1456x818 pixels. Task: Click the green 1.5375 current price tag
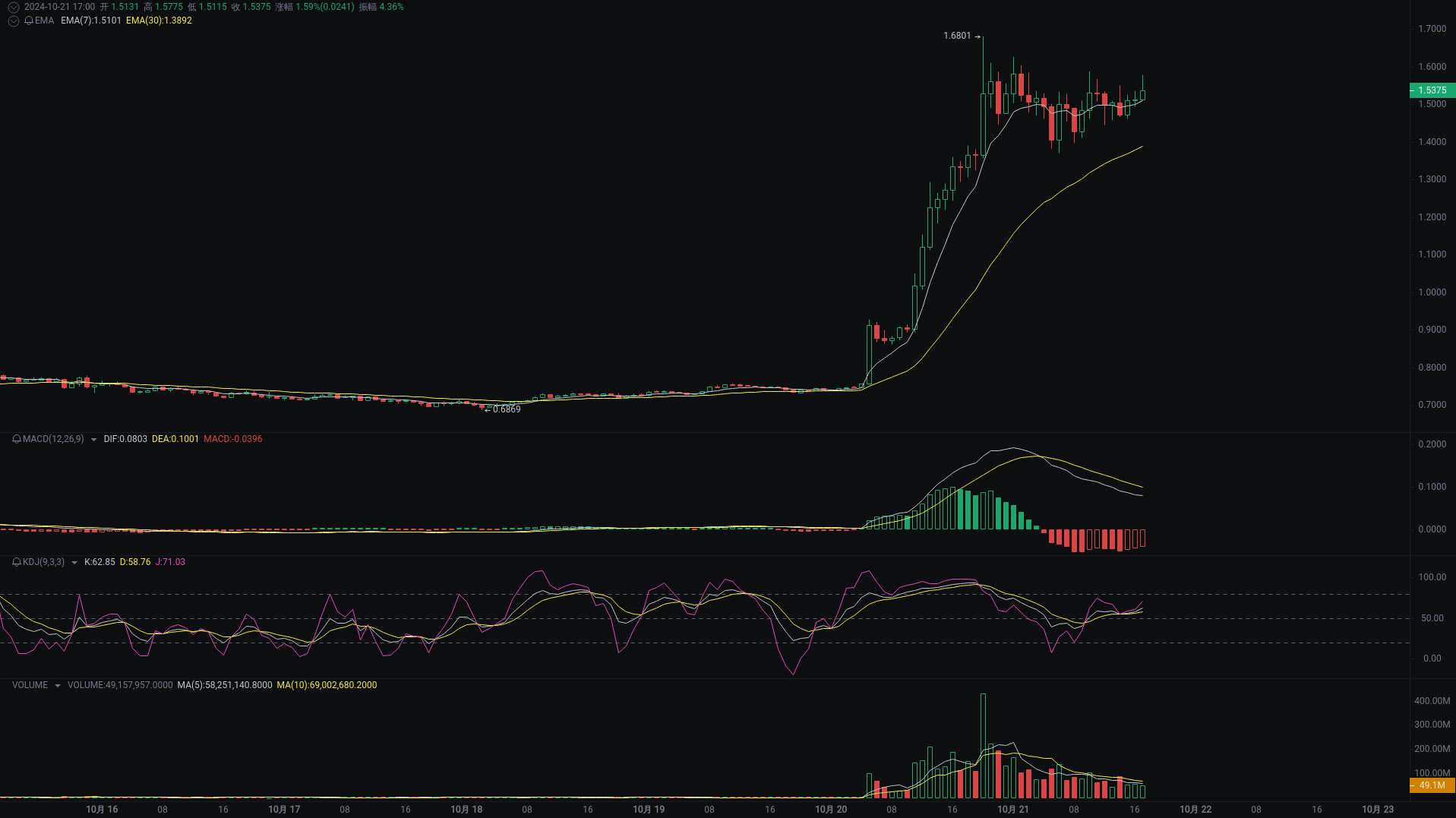click(x=1432, y=90)
